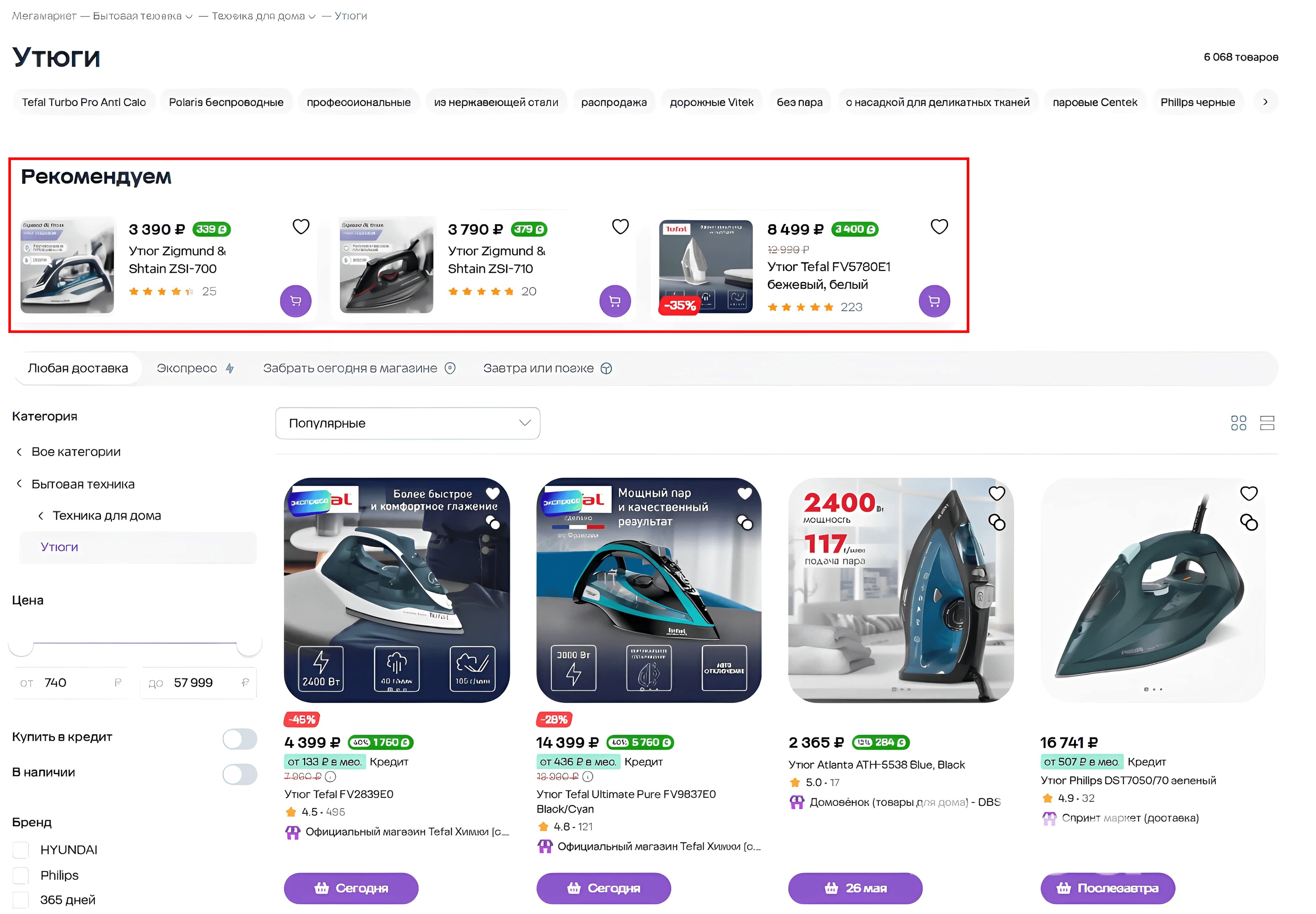Compare the Philips DST7050/70 iron
Image resolution: width=1316 pixels, height=914 pixels.
1248,522
